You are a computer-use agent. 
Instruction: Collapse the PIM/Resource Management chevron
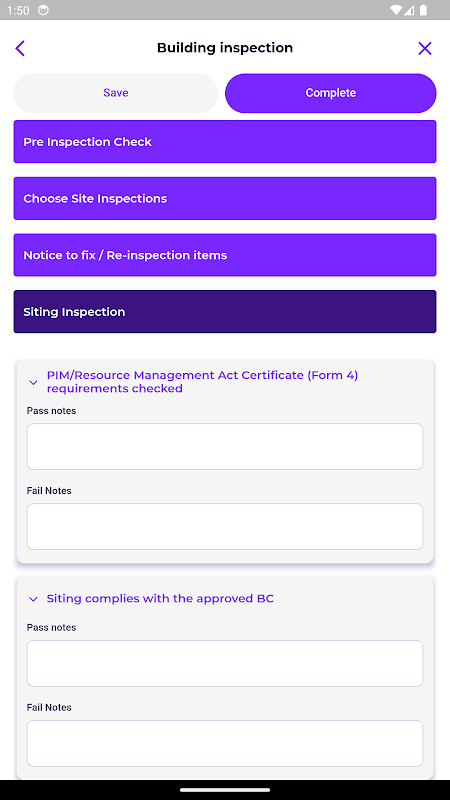point(33,382)
